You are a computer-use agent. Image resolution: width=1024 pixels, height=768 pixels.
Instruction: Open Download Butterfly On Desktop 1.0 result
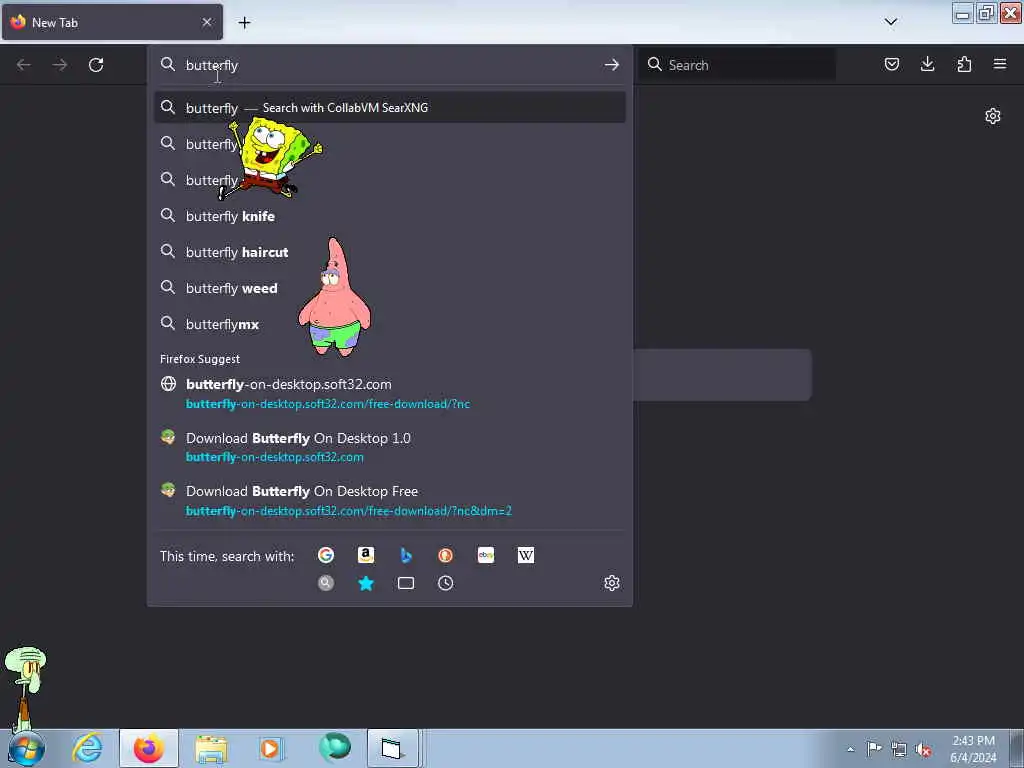pyautogui.click(x=389, y=447)
